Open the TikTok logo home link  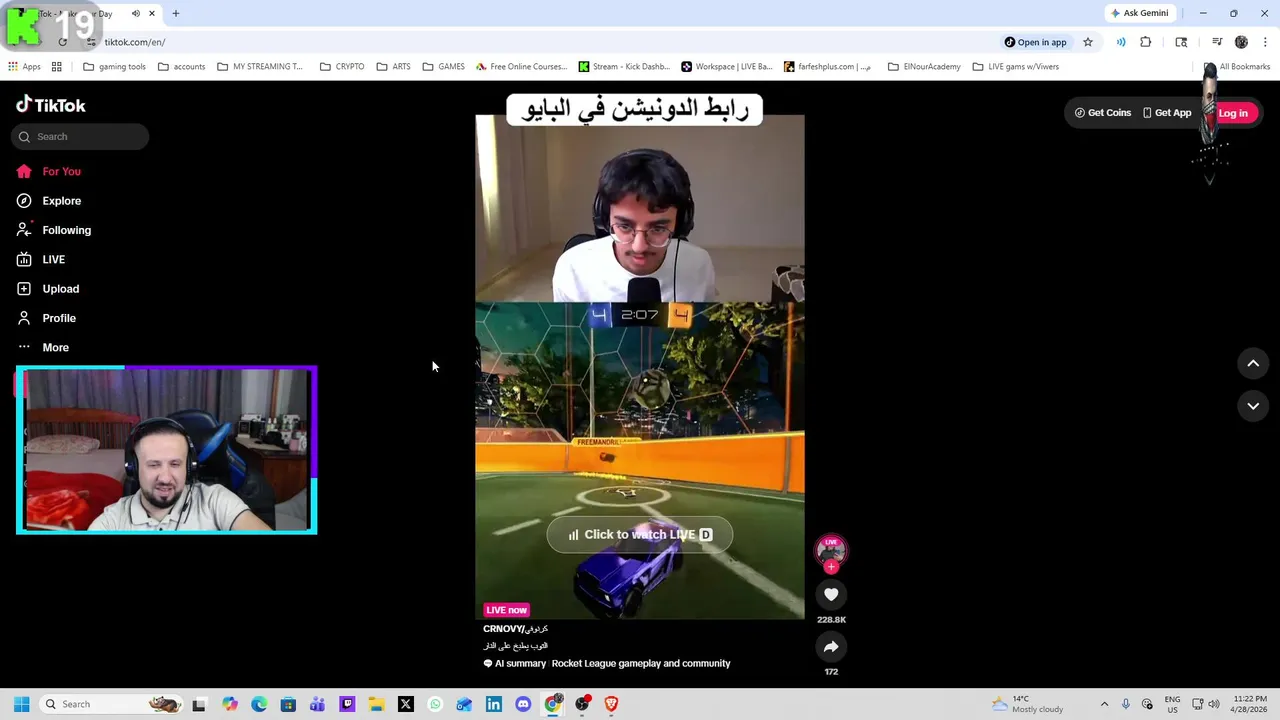pyautogui.click(x=51, y=105)
